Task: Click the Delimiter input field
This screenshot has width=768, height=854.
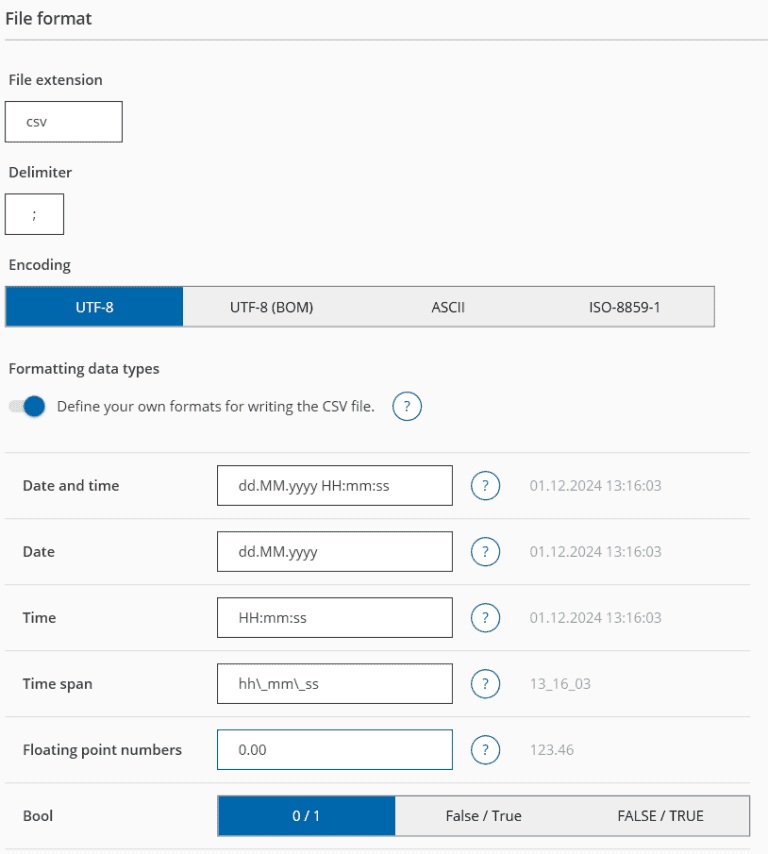Action: tap(34, 214)
